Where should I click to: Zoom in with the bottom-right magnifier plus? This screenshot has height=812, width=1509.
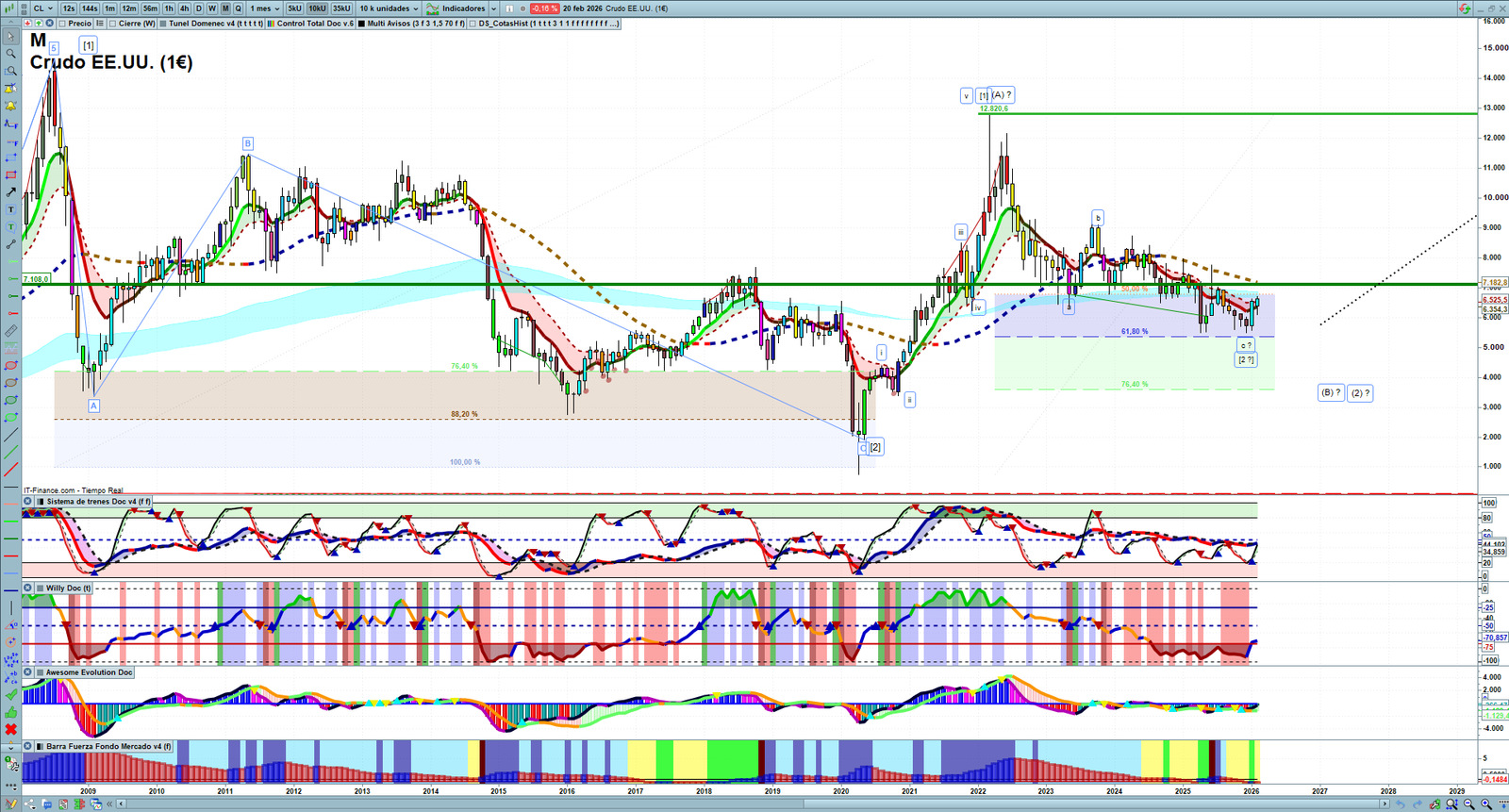click(1486, 804)
